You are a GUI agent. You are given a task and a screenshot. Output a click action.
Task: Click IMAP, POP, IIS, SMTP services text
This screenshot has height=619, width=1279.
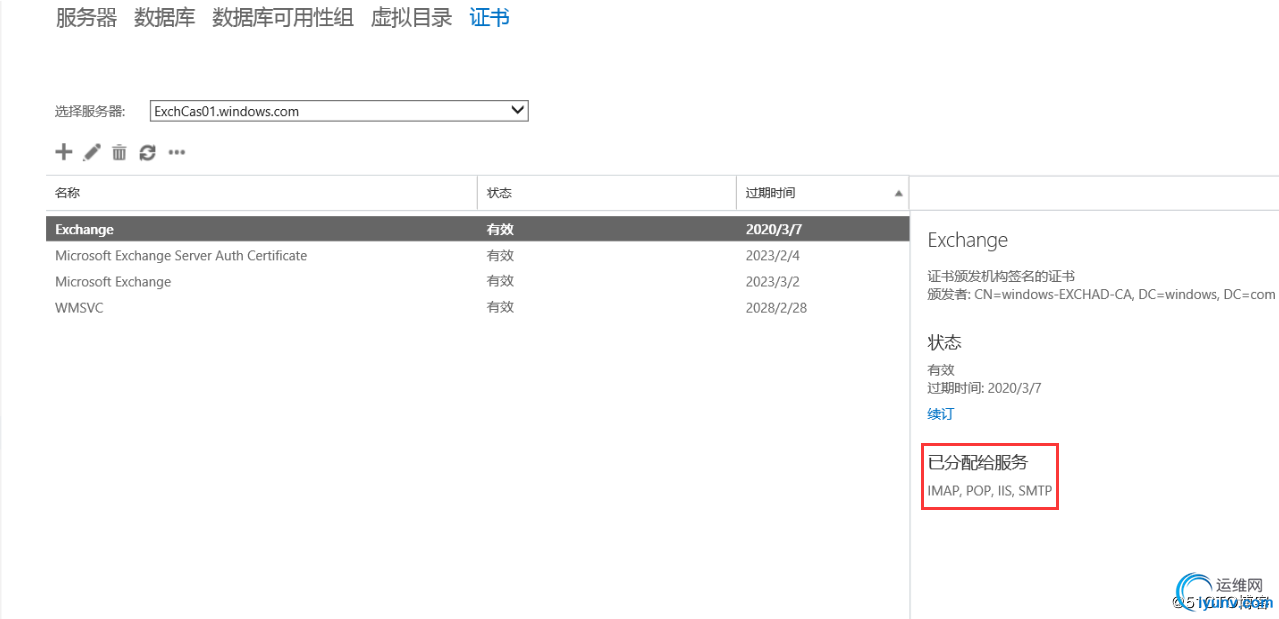[x=990, y=491]
